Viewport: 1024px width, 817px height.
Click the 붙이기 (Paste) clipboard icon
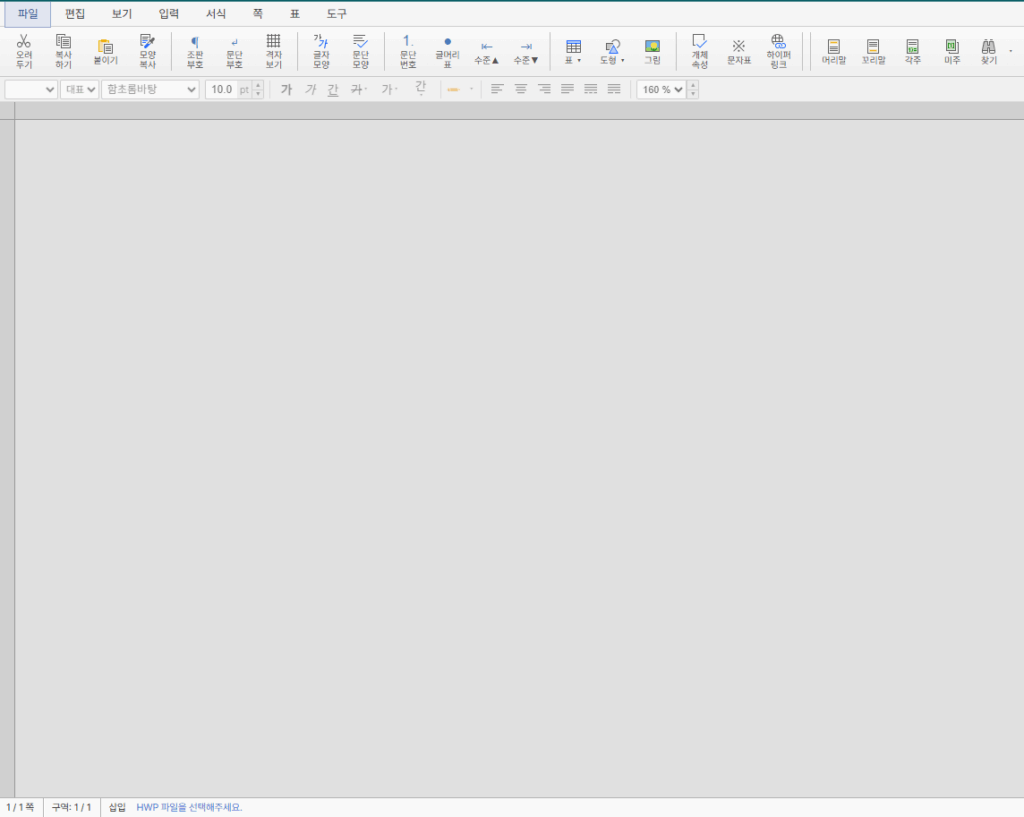coord(105,51)
